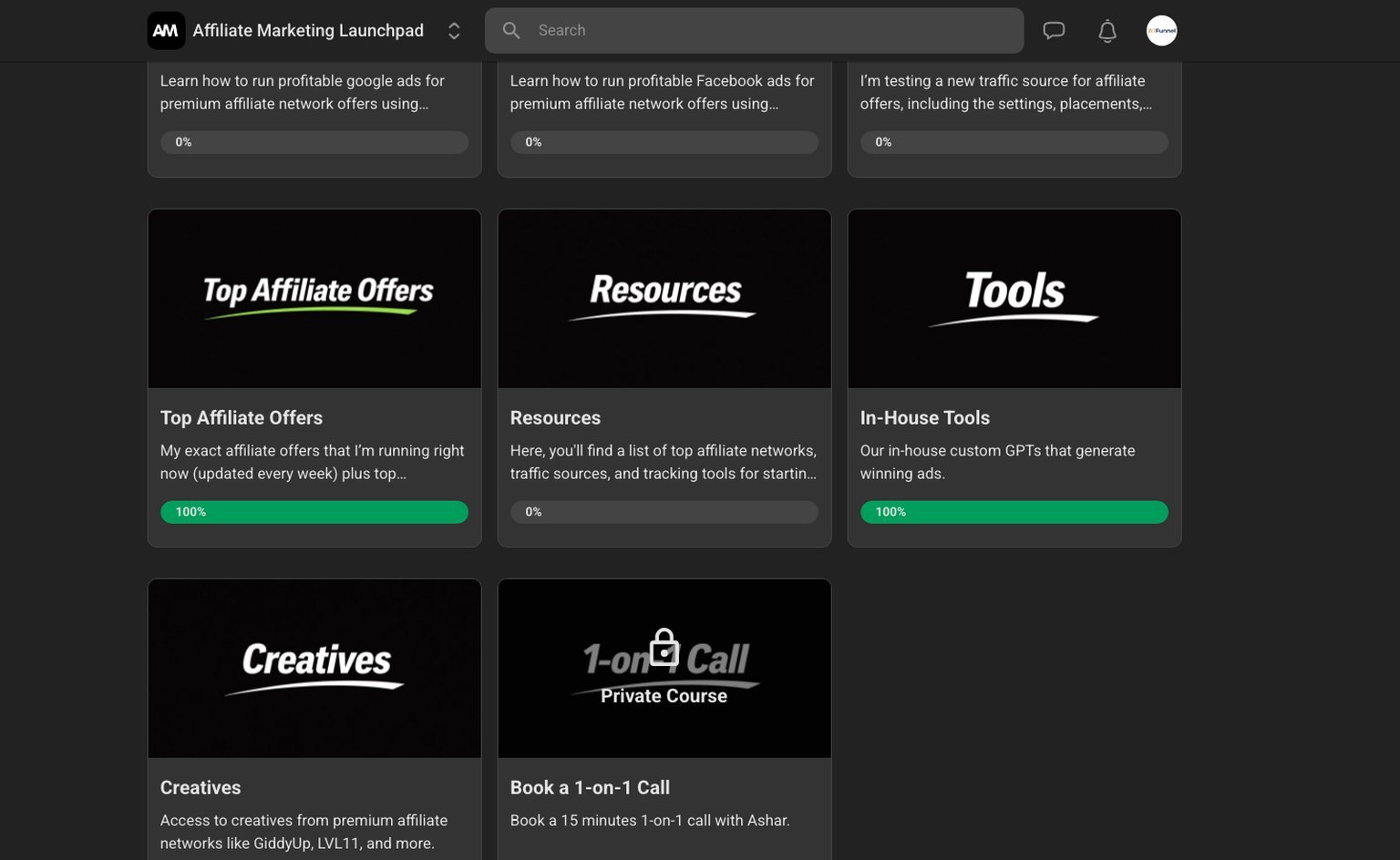Open the Top Affiliate Offers thumbnail
This screenshot has height=860, width=1400.
314,299
